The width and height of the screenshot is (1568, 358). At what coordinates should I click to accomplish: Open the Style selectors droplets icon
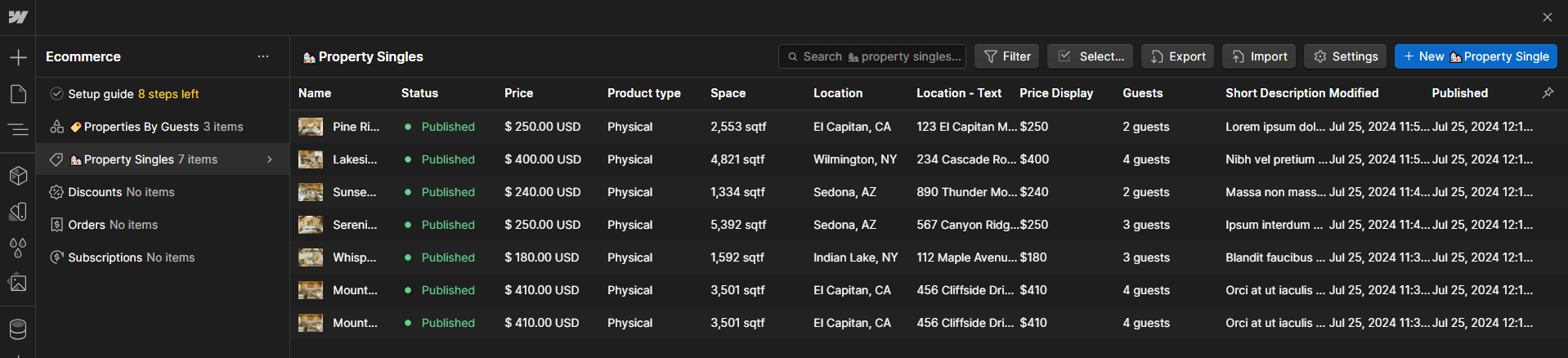[18, 247]
